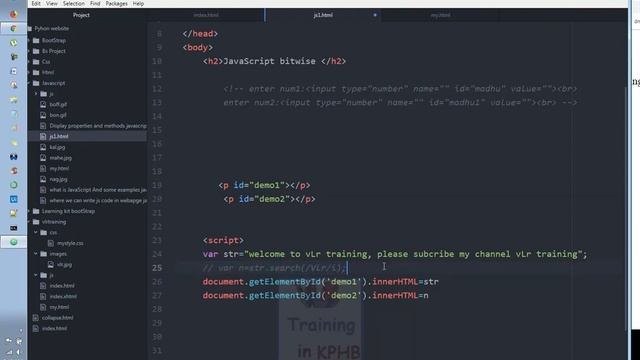Click the editor vertical scrollbar
Viewport: 640px width, 360px height.
(x=626, y=208)
